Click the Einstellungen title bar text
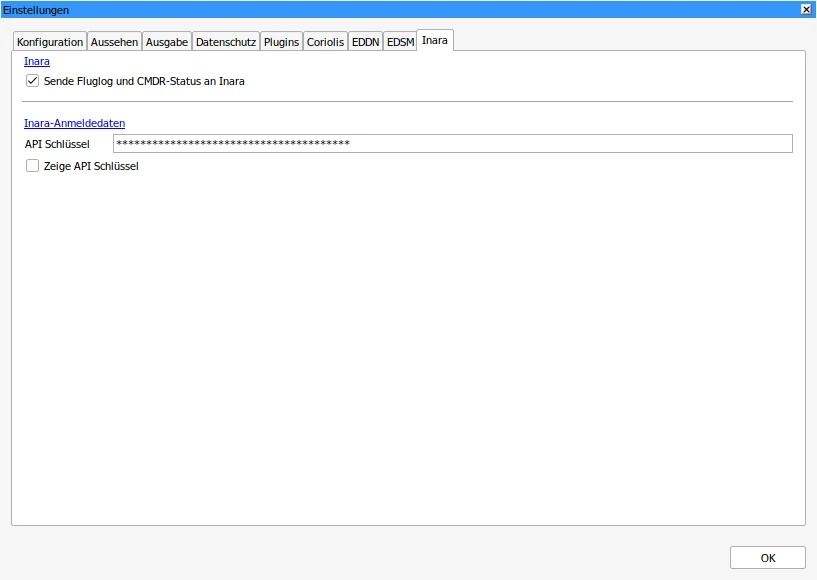 click(x=36, y=9)
